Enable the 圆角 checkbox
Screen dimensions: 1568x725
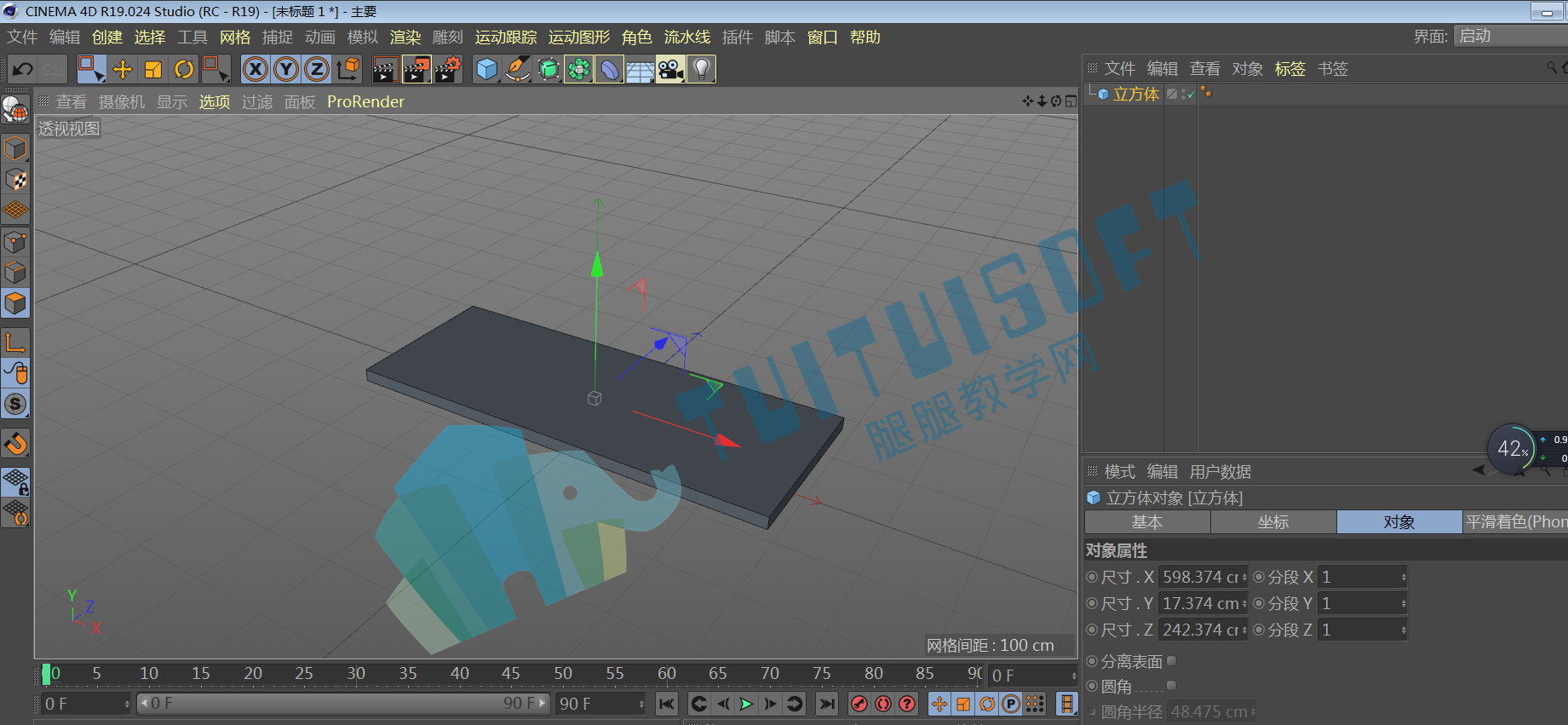pyautogui.click(x=1171, y=686)
